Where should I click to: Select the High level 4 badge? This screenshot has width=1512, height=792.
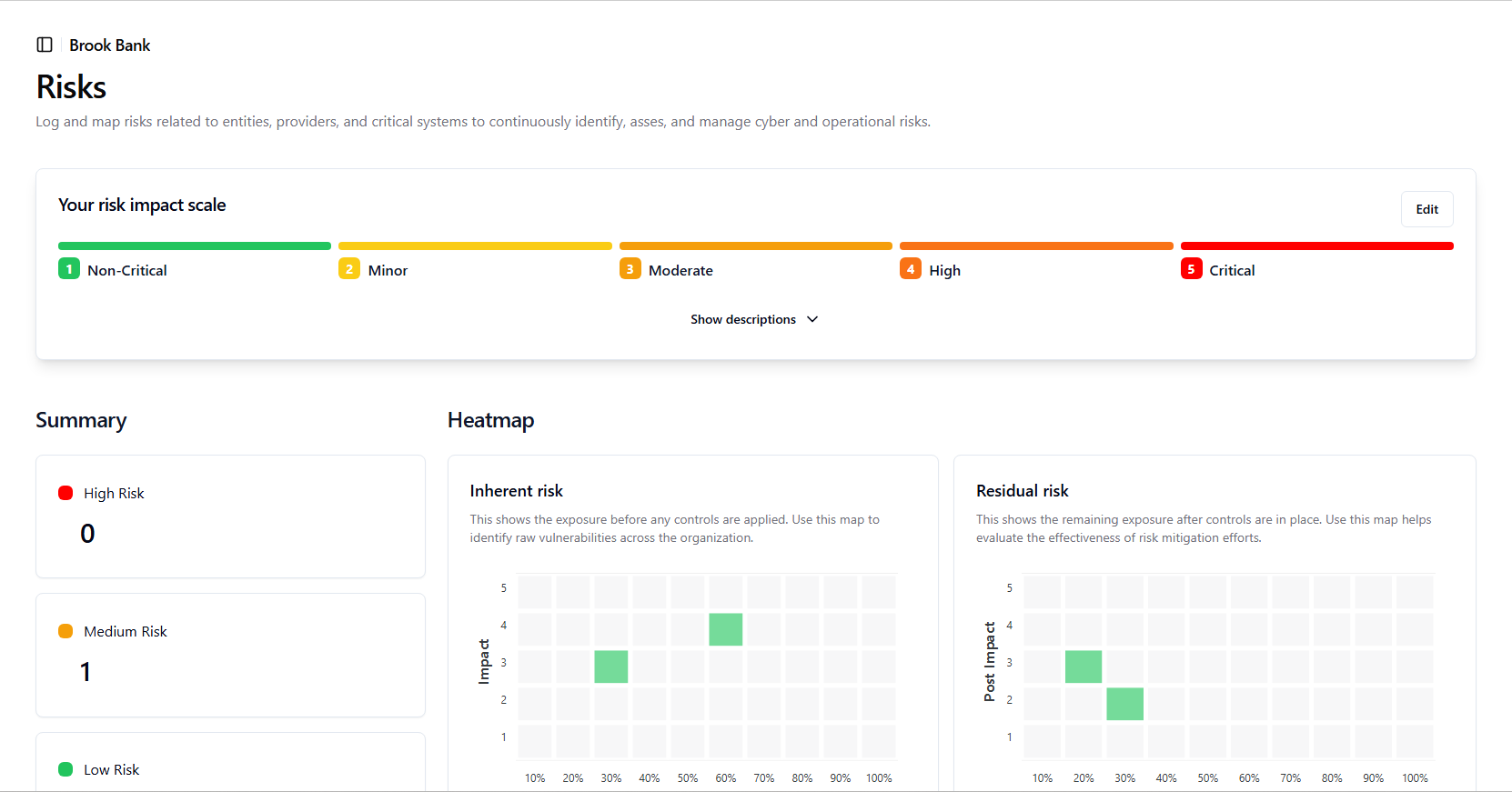(x=911, y=269)
